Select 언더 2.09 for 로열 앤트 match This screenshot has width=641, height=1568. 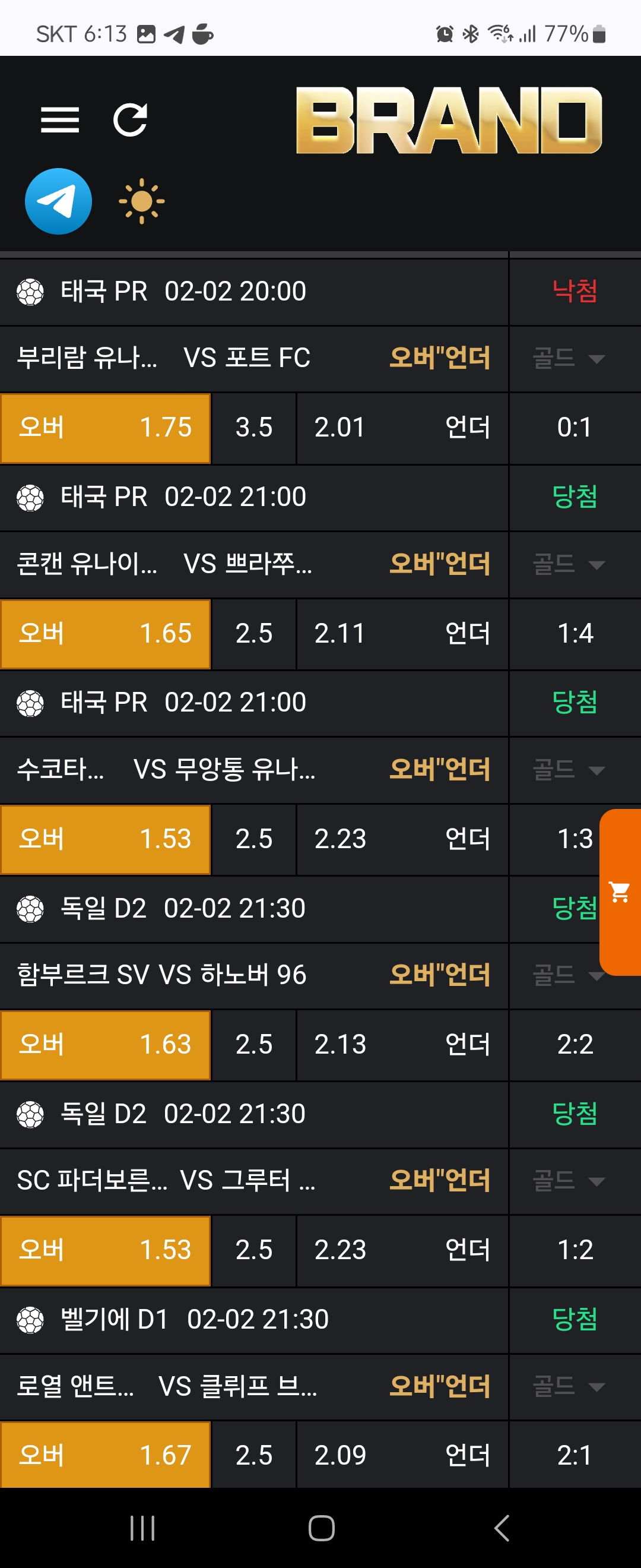click(x=402, y=1455)
